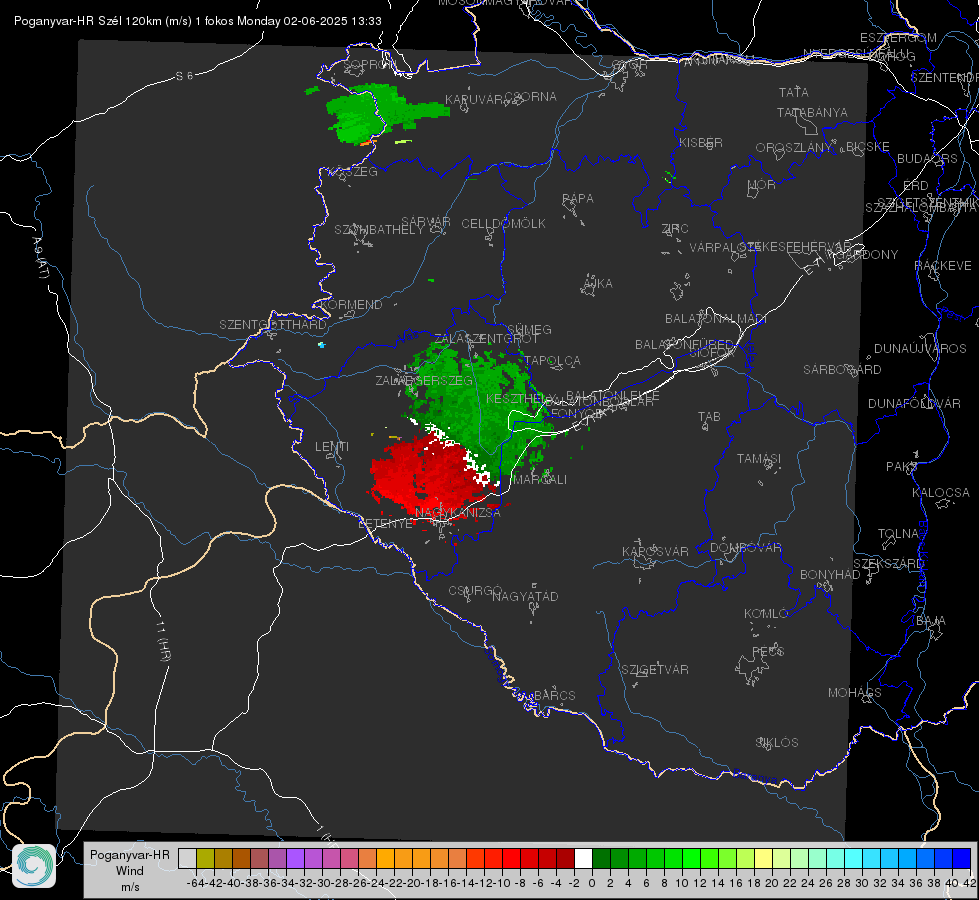Click the CSURGÓ town label
The height and width of the screenshot is (900, 979).
pyautogui.click(x=475, y=591)
